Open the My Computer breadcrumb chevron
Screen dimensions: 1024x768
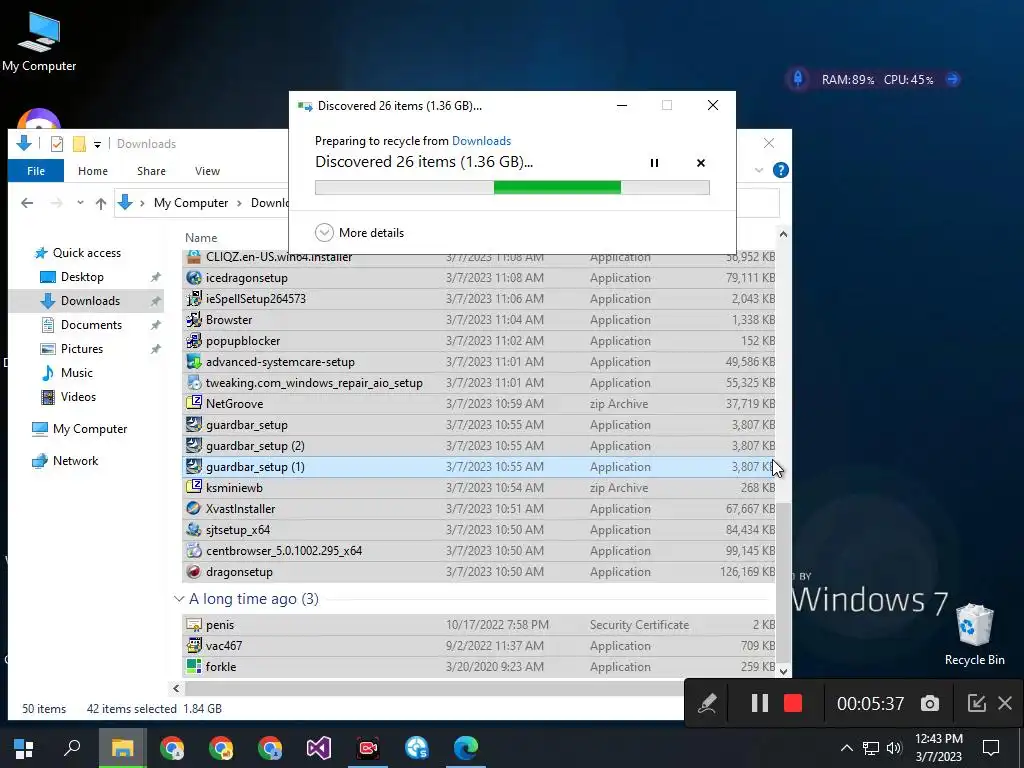[239, 203]
